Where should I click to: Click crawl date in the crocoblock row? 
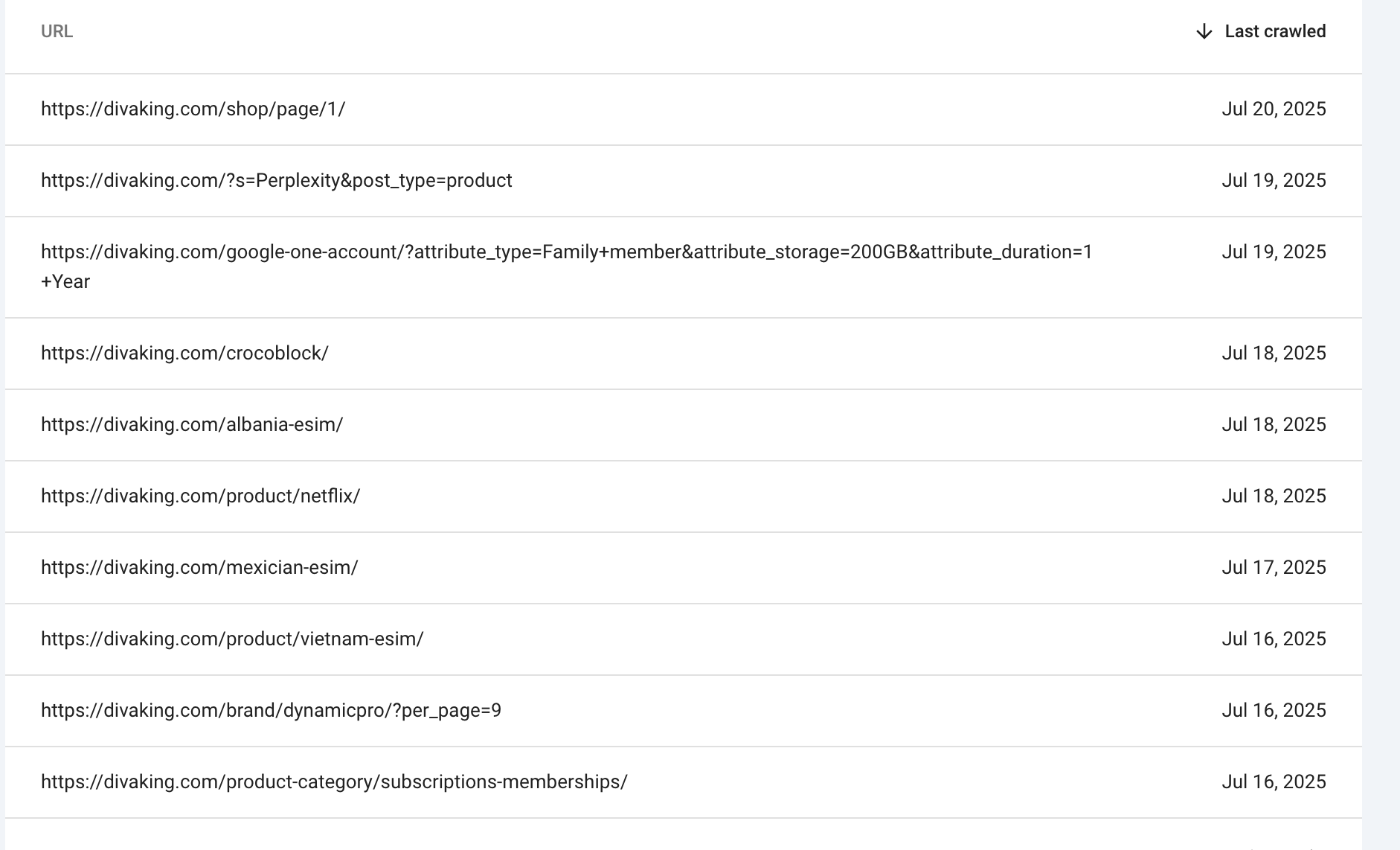tap(1274, 354)
